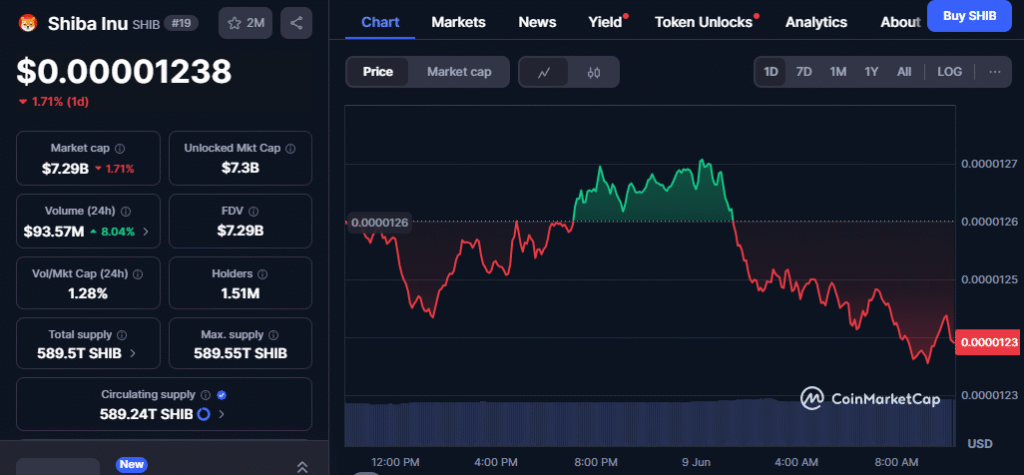Show info icon next to Market cap
1024x475 pixels.
[120, 148]
